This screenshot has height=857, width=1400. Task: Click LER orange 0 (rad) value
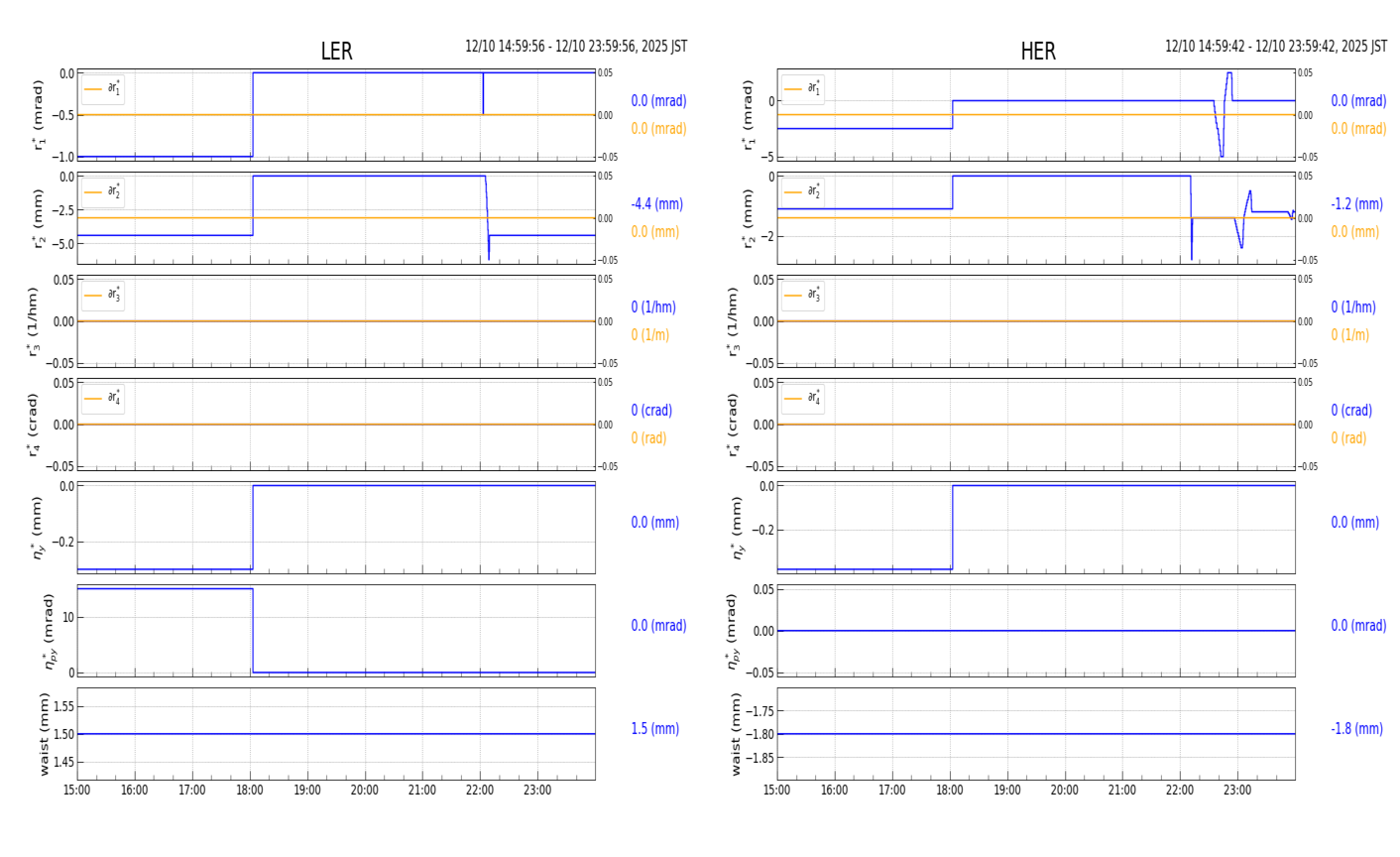tap(649, 438)
